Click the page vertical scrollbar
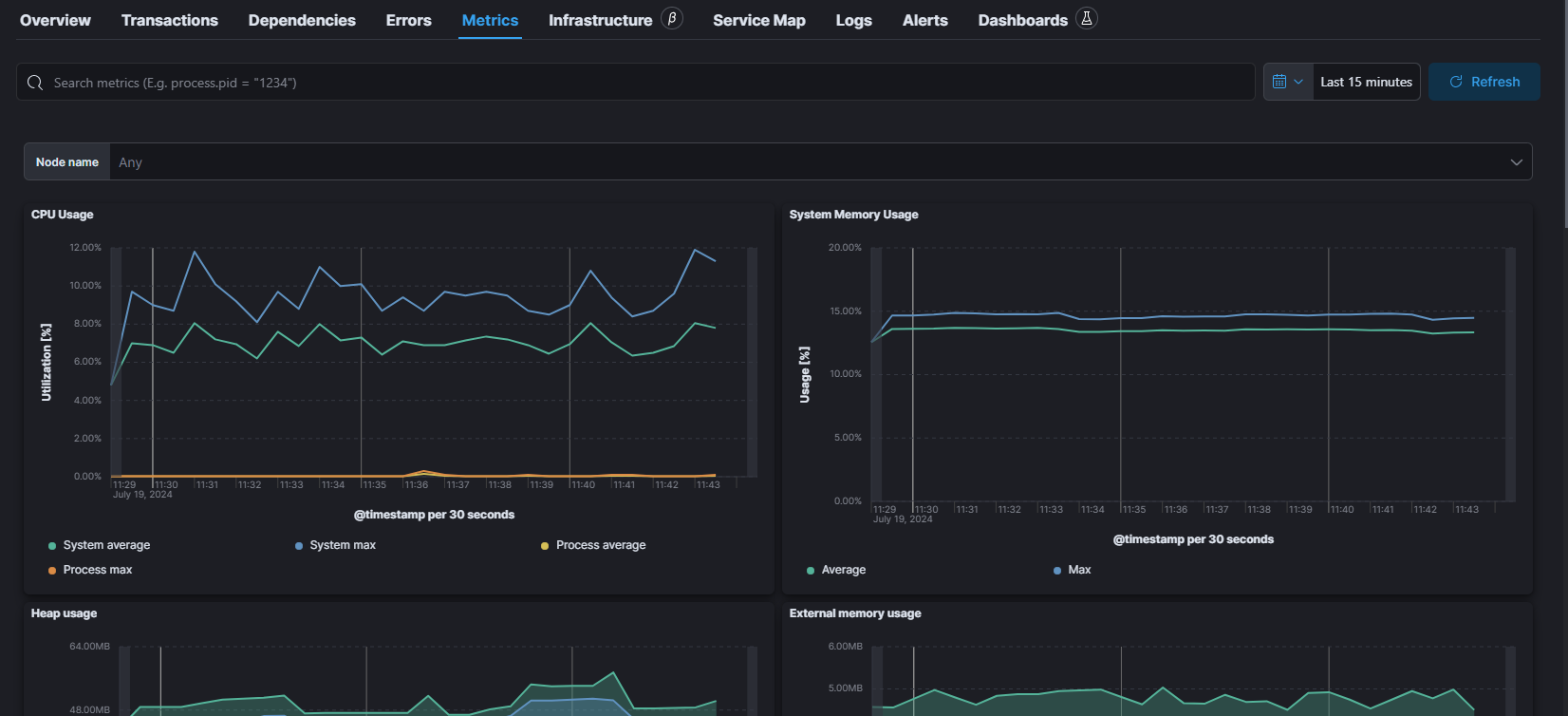1568x716 pixels. coord(1563,114)
